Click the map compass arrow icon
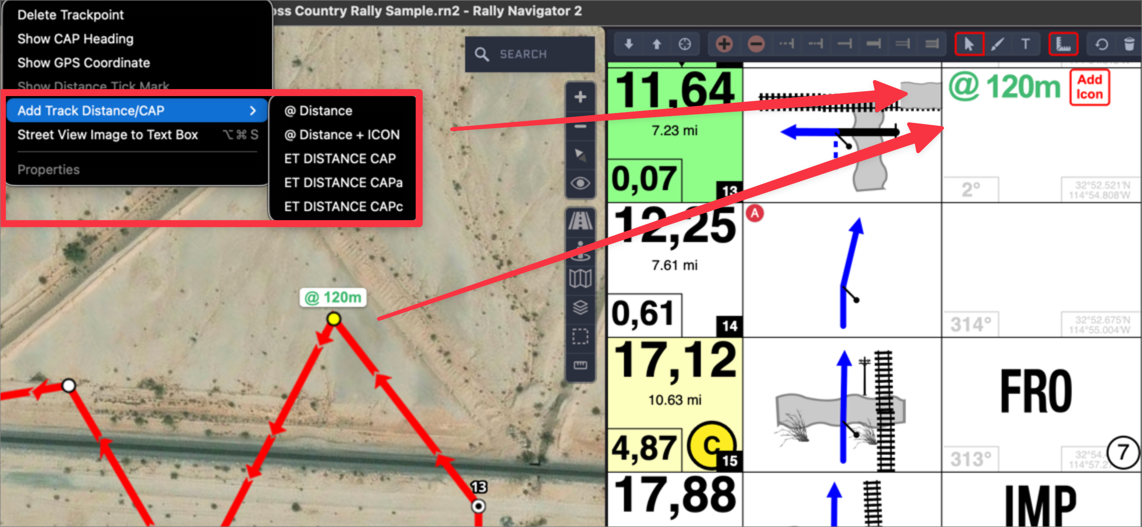This screenshot has width=1142, height=527. 580,154
